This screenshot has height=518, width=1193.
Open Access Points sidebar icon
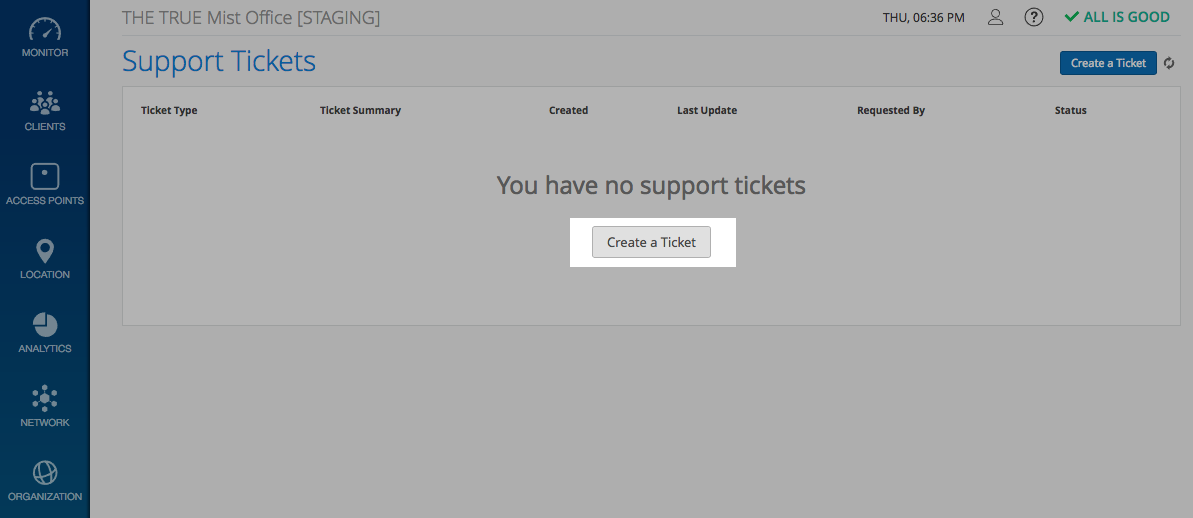(45, 177)
